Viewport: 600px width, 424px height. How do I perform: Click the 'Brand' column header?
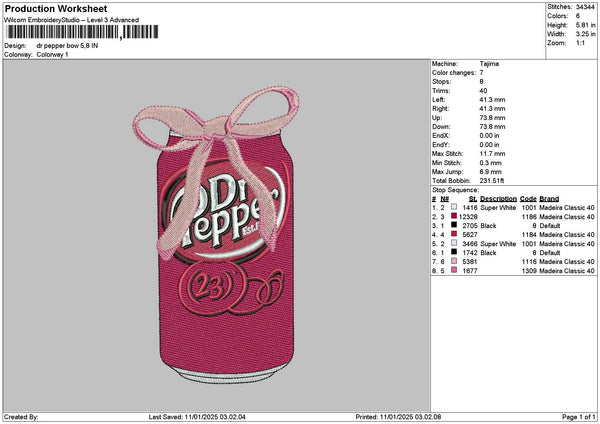(x=549, y=199)
